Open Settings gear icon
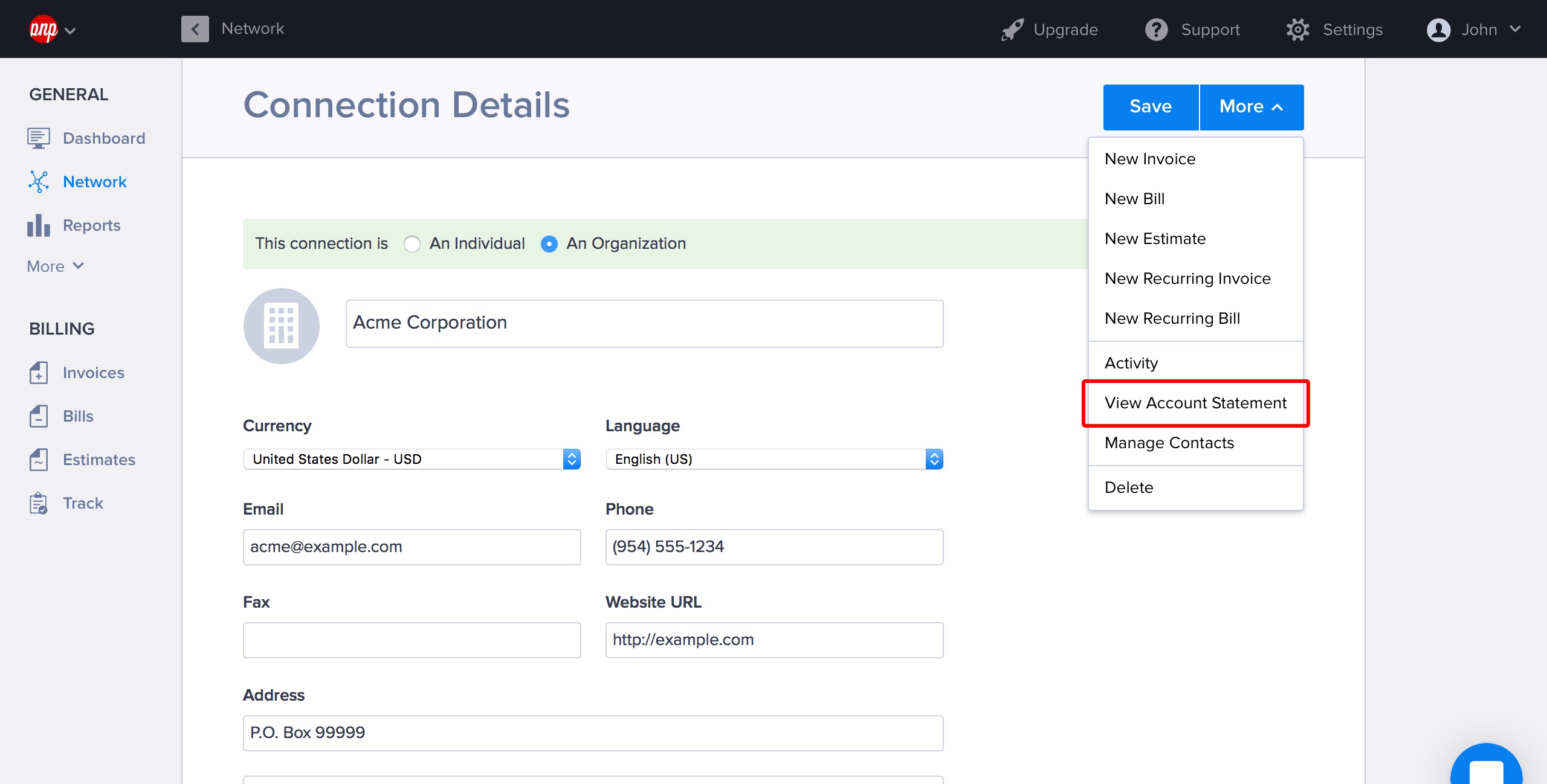The height and width of the screenshot is (784, 1547). [1297, 30]
